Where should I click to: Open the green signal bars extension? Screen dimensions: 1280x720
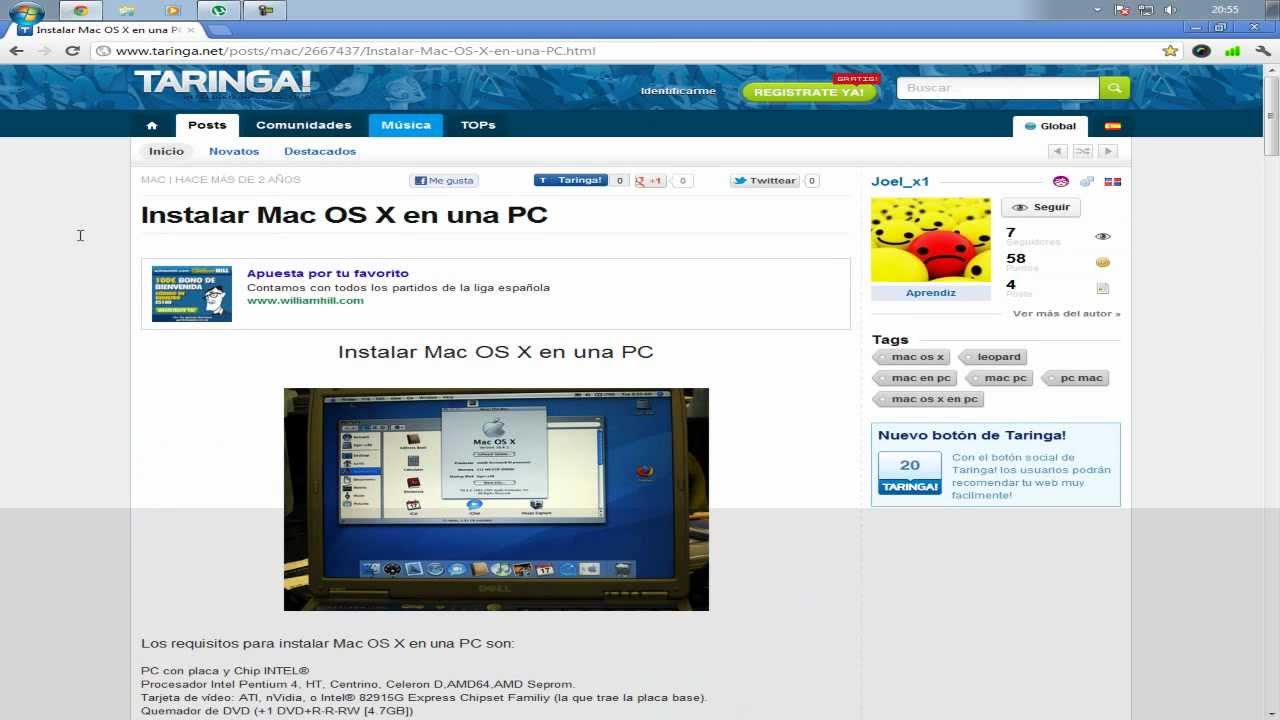click(1232, 51)
